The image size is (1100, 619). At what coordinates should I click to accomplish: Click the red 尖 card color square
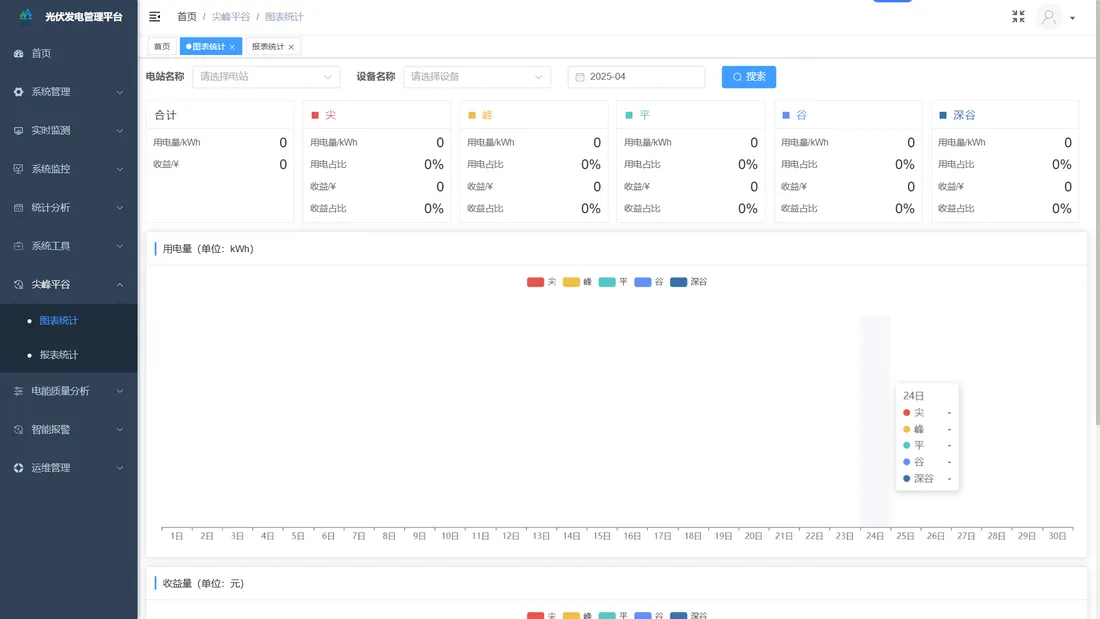pos(315,115)
